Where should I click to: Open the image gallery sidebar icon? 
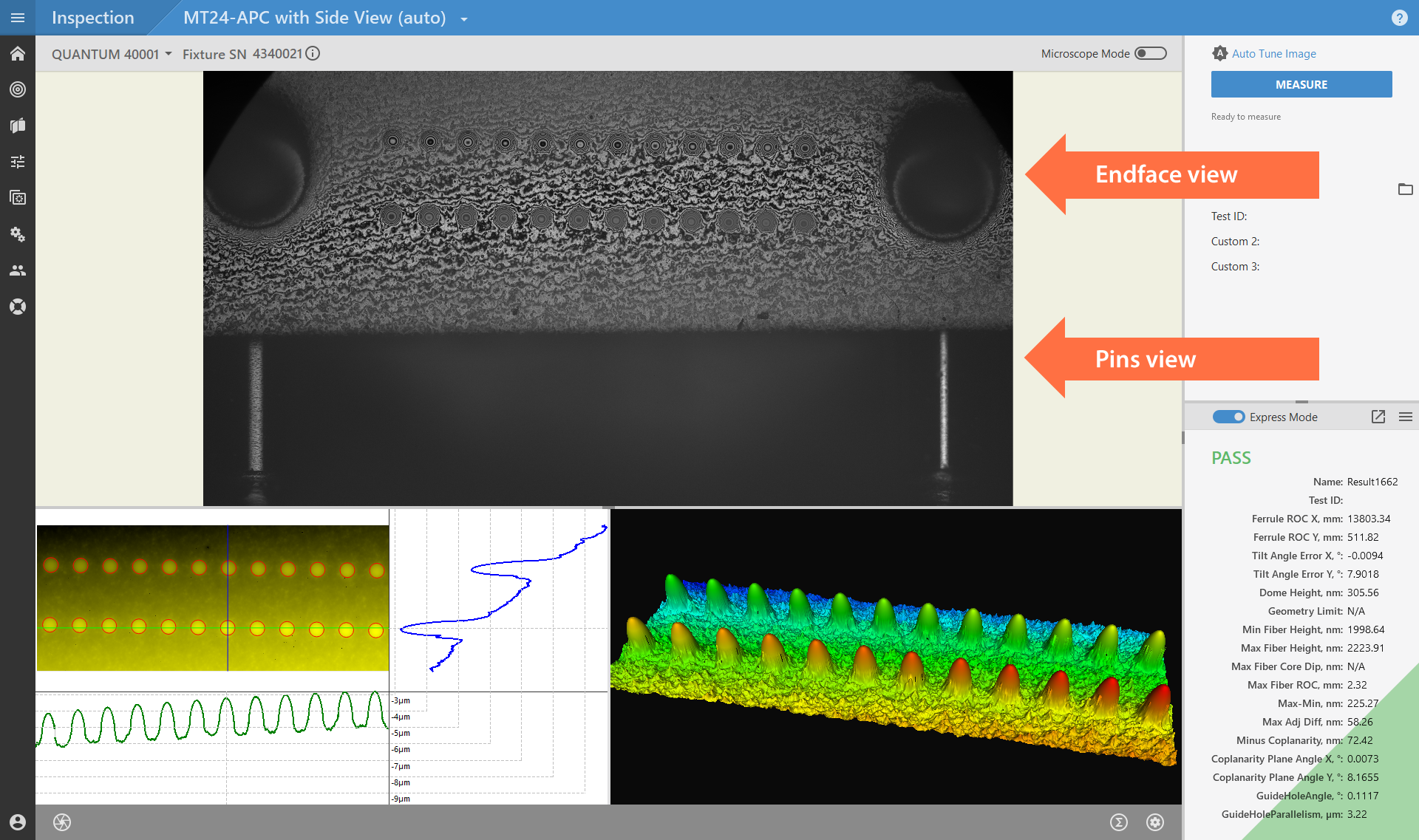point(18,197)
